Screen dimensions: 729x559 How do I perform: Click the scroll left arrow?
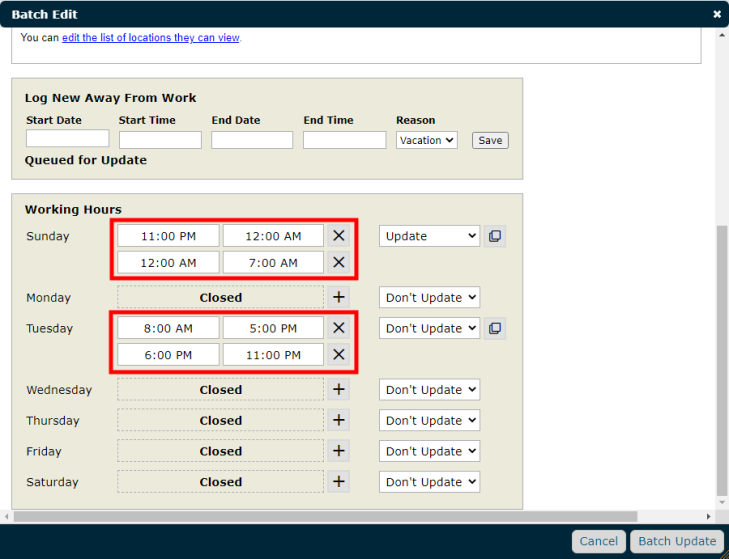click(x=7, y=516)
